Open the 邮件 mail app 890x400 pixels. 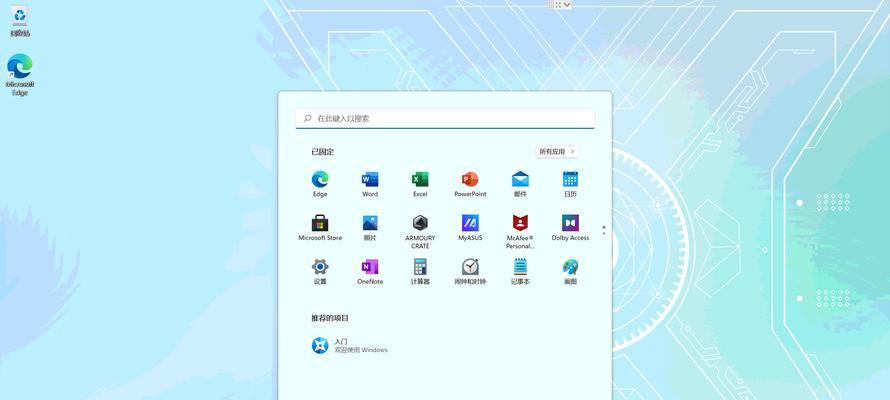[x=520, y=184]
